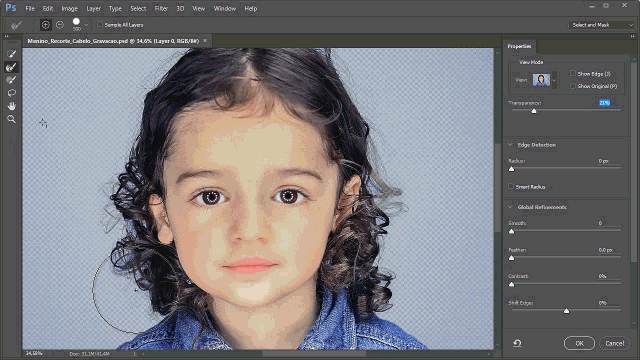
Task: Open the Edit menu
Action: click(x=48, y=8)
